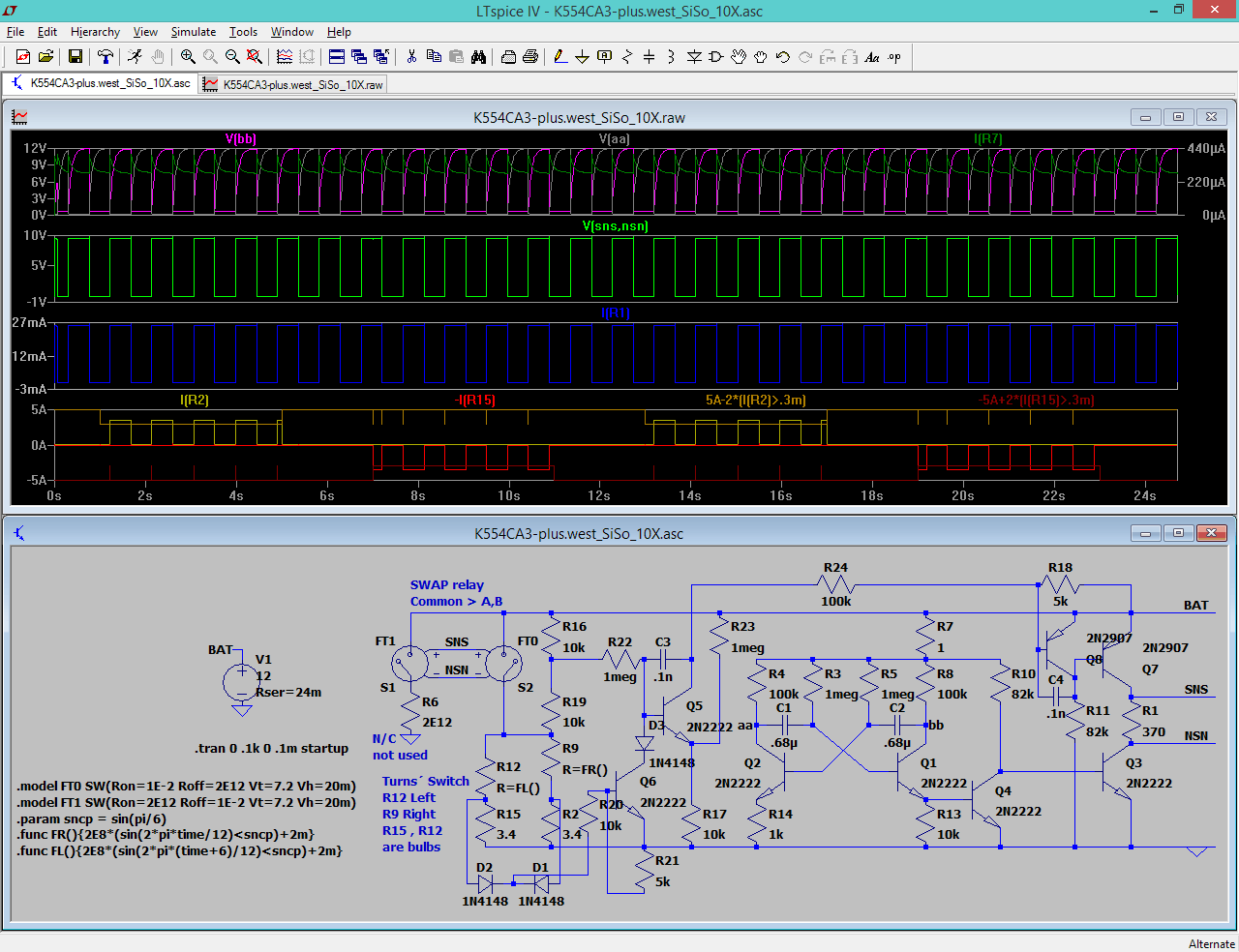Cascade windows using the toolbar icon
The width and height of the screenshot is (1239, 952).
[x=359, y=57]
